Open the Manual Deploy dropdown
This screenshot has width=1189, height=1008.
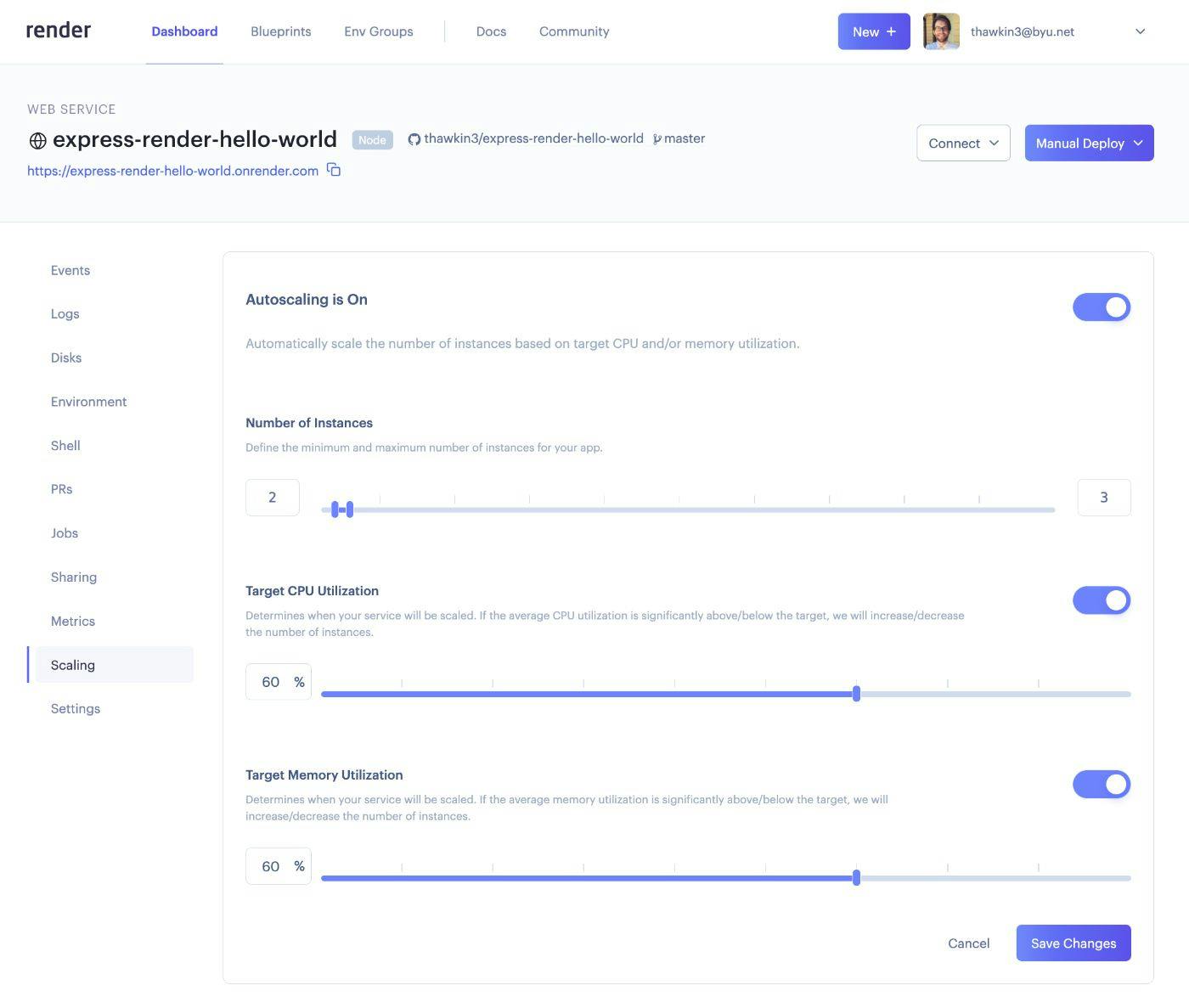[x=1089, y=143]
